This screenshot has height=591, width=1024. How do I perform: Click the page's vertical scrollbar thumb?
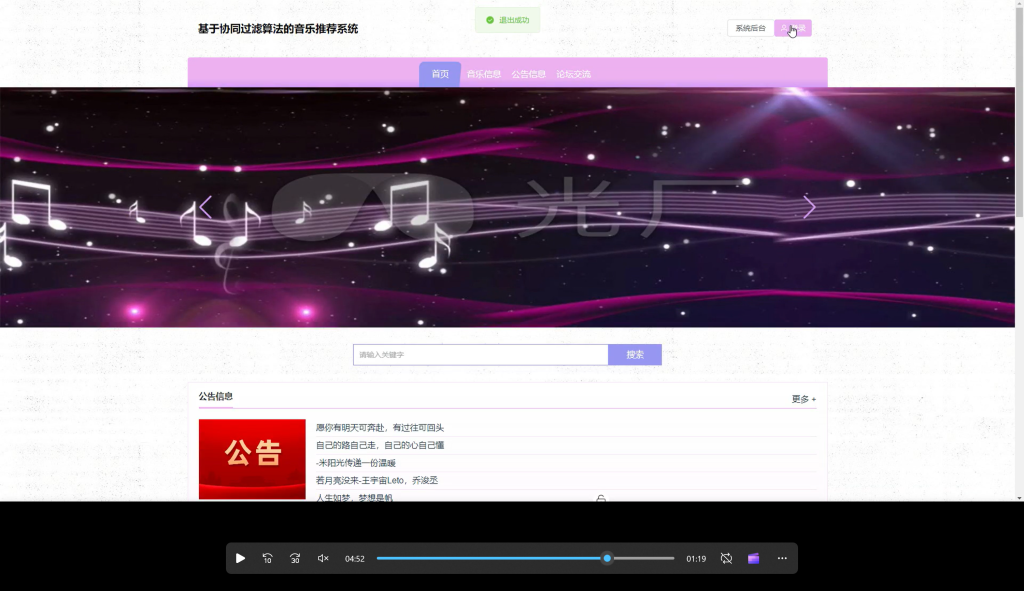[1019, 111]
